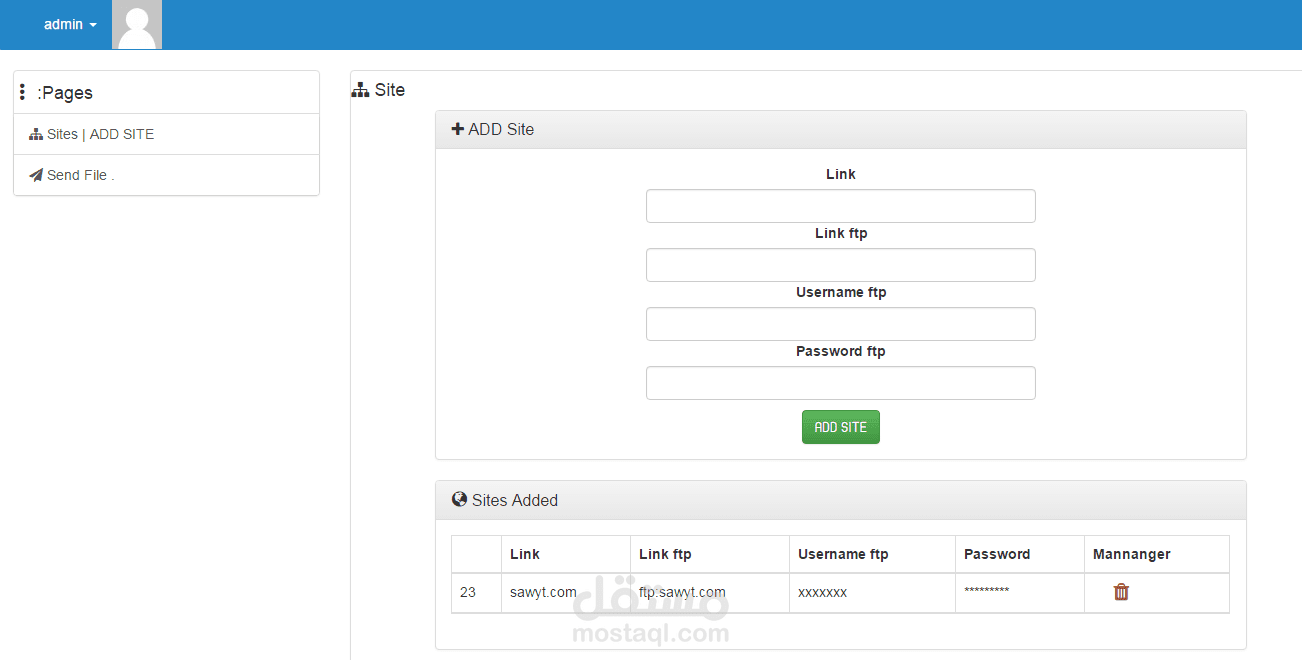This screenshot has height=660, width=1302.
Task: Click the three-dots icon beside Pages
Action: (x=22, y=92)
